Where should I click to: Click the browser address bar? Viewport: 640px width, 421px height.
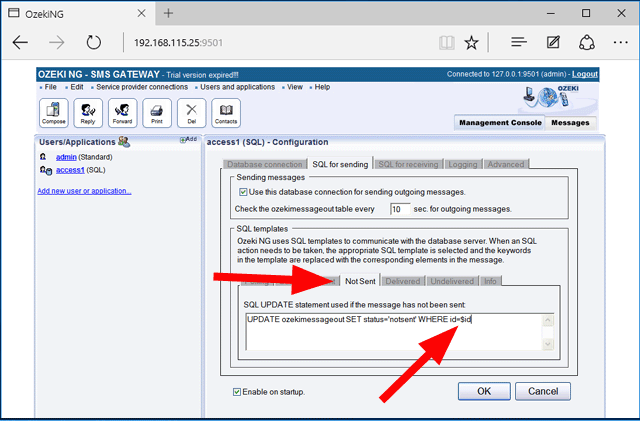coord(282,42)
